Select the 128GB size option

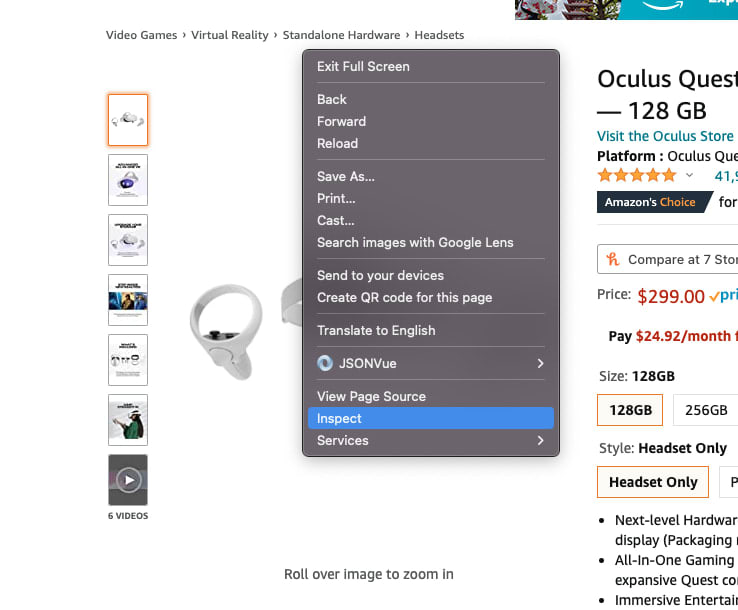point(630,410)
